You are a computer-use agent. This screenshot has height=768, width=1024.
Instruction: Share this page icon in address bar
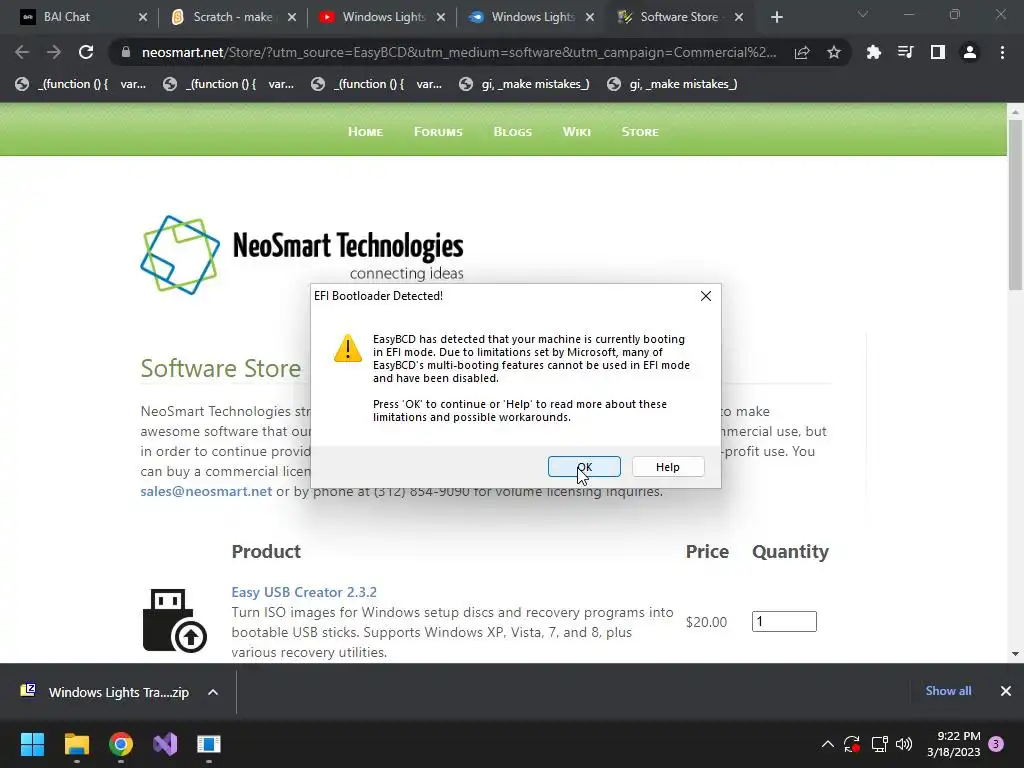pos(802,52)
